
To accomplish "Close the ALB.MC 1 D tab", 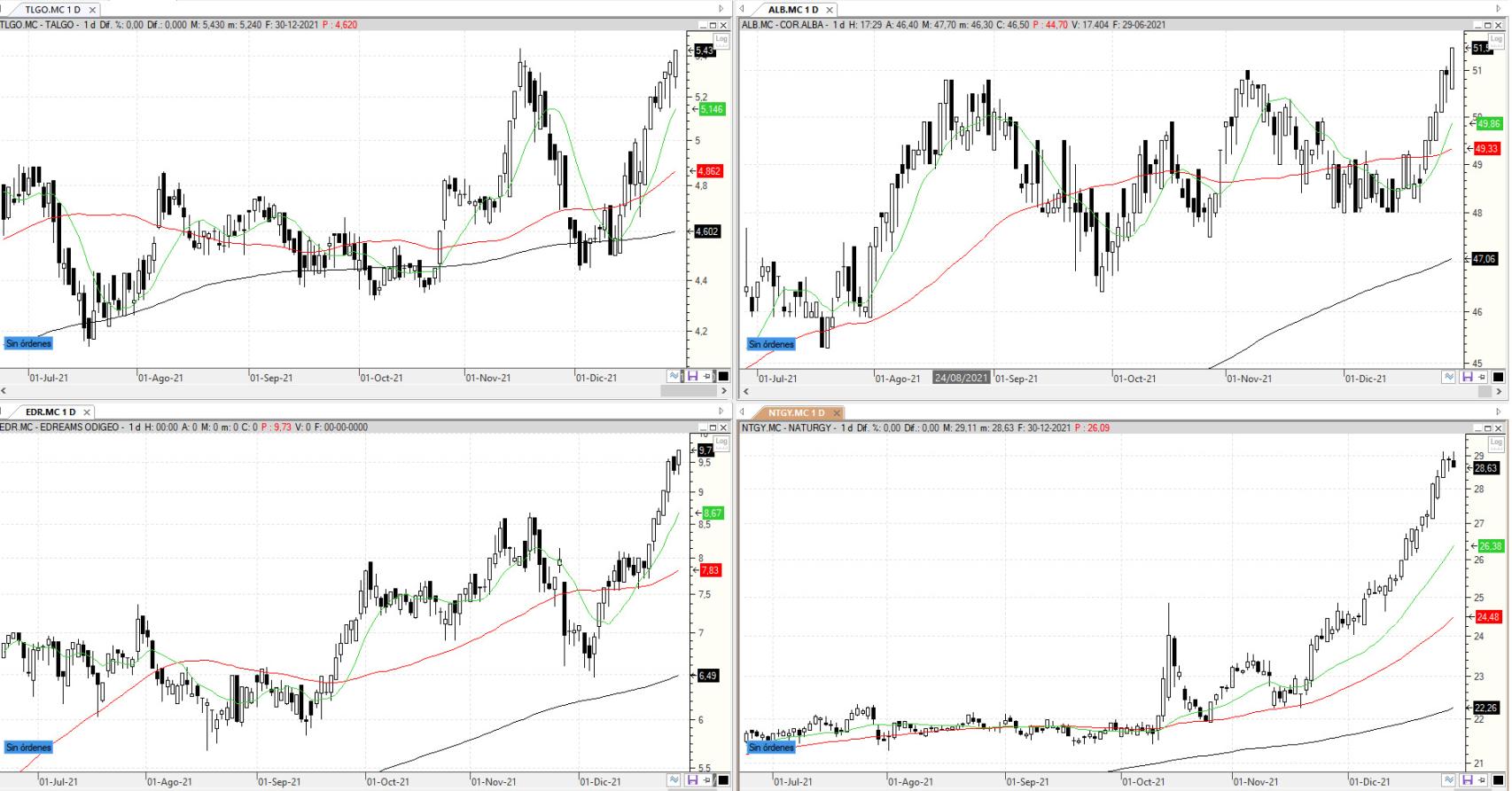I will point(830,10).
